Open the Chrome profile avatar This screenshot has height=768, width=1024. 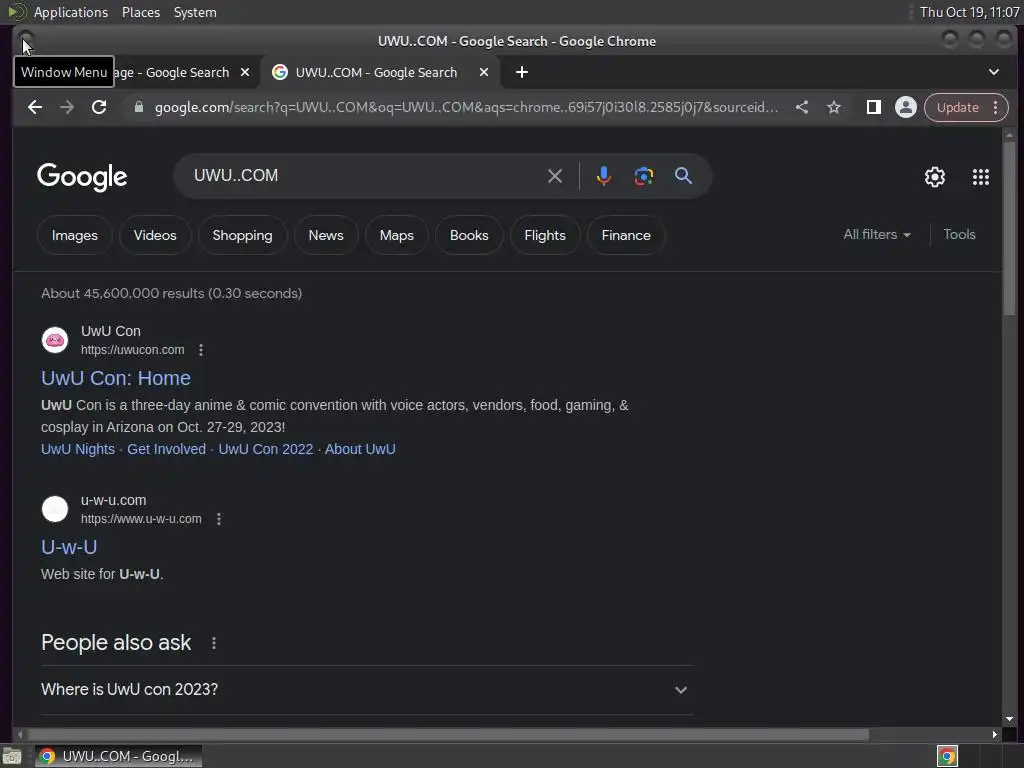click(905, 107)
